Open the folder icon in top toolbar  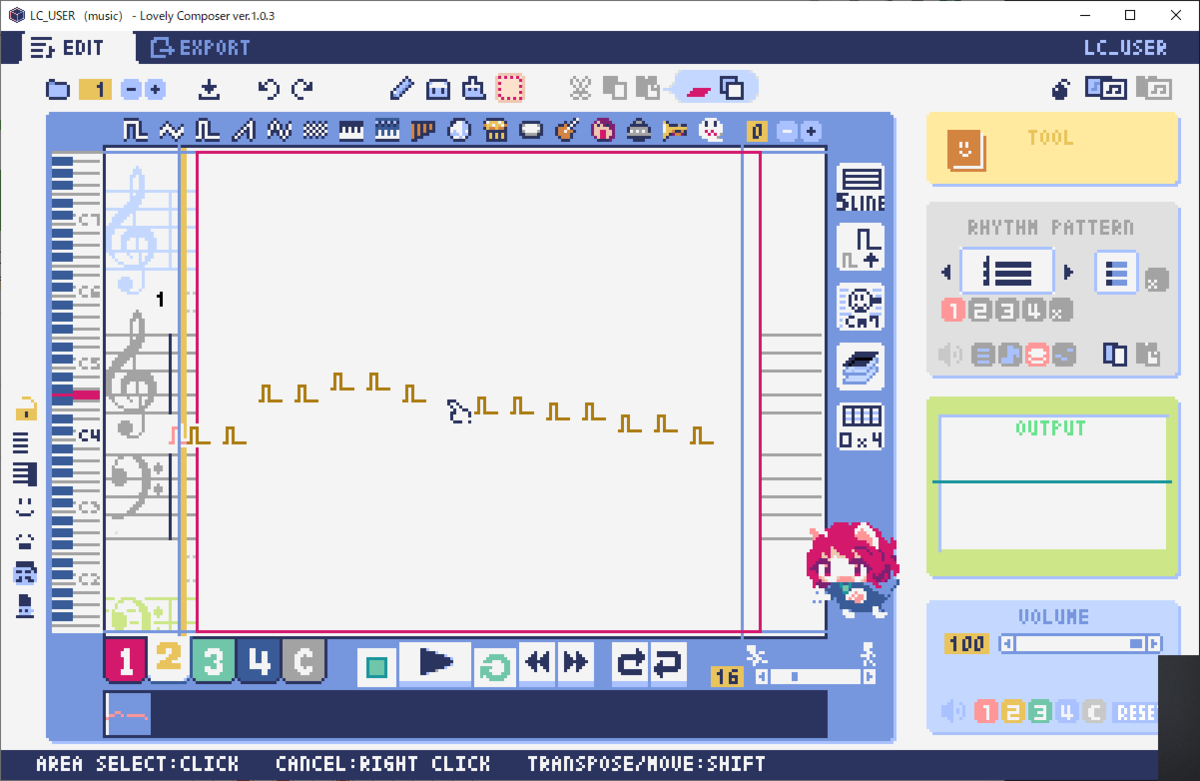58,90
